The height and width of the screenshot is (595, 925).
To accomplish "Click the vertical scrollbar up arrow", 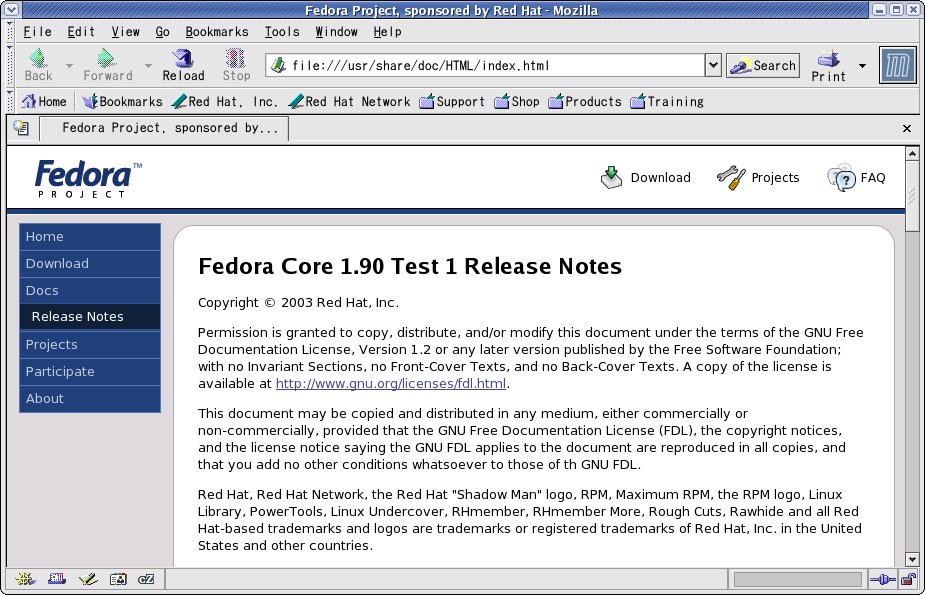I will coord(912,153).
